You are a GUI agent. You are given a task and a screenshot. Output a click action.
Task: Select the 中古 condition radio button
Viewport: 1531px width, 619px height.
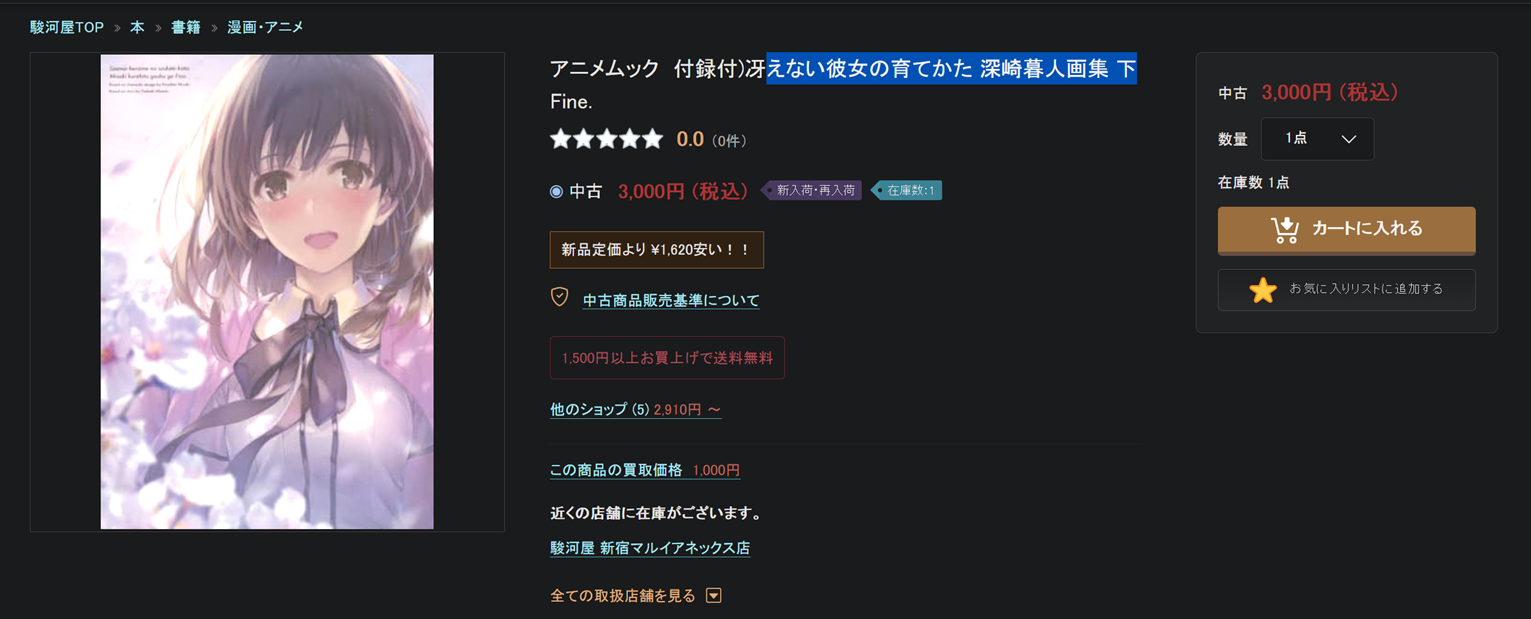[557, 191]
